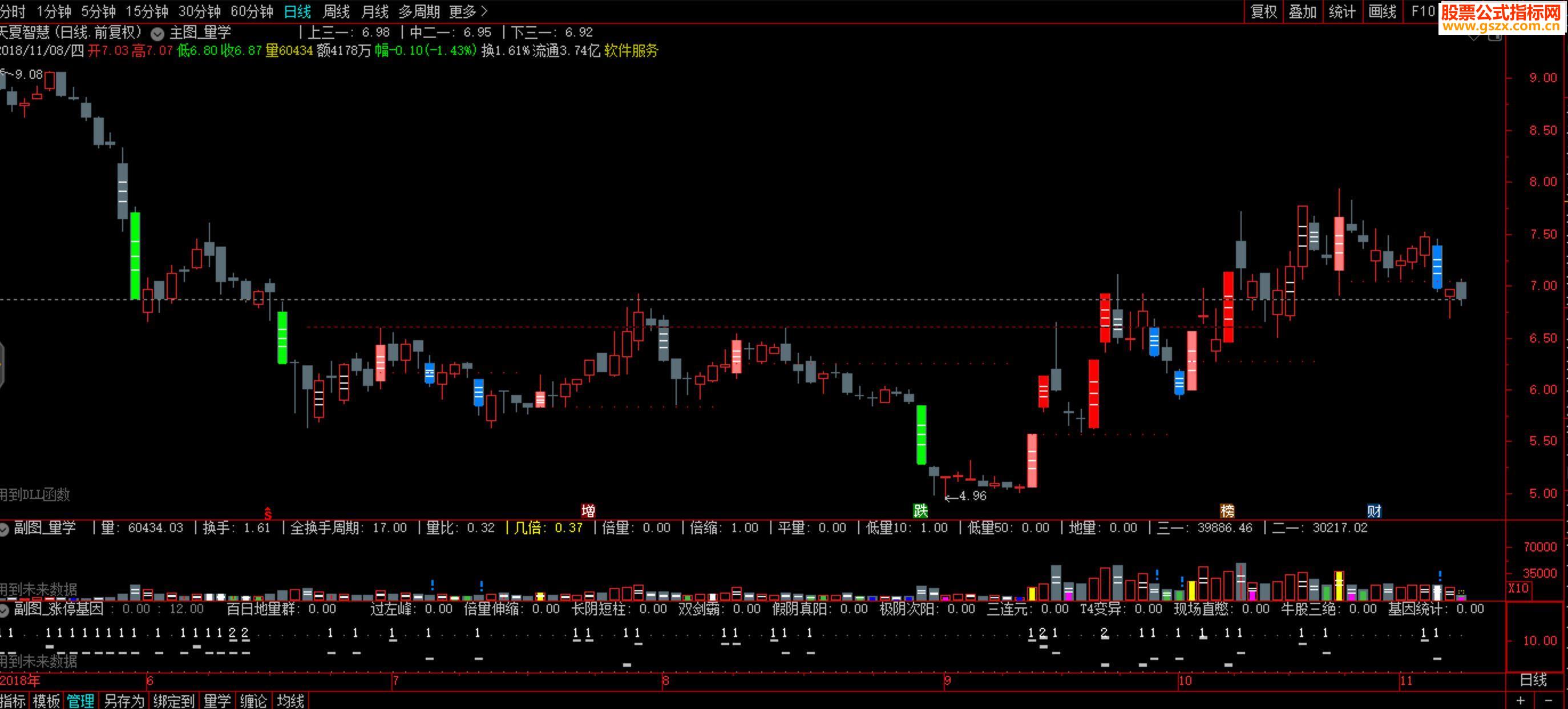Click the 增 event marker icon
The width and height of the screenshot is (1568, 709).
coord(588,511)
